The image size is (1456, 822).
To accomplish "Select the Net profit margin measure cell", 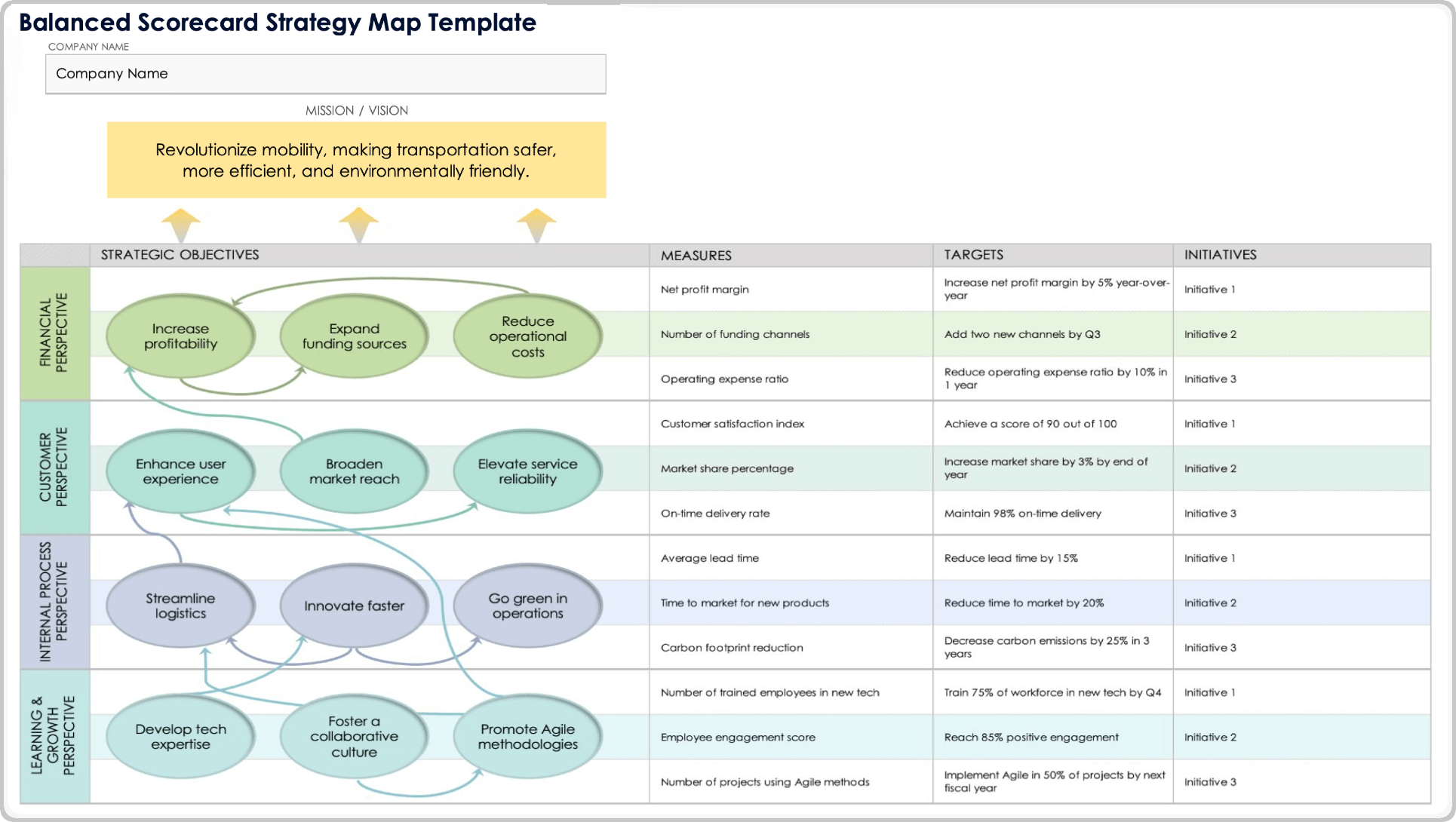I will [705, 290].
